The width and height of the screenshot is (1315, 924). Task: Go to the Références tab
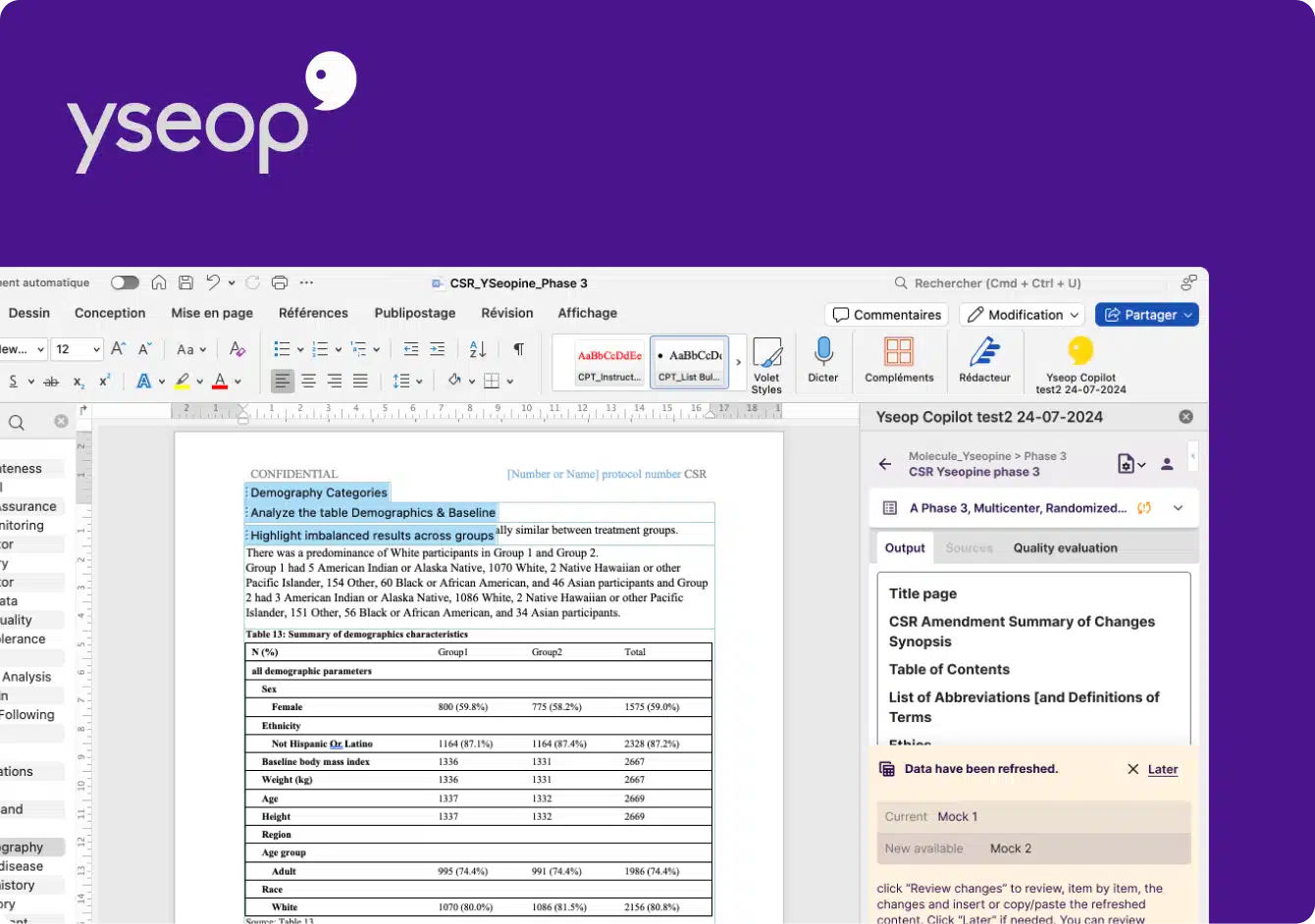click(x=313, y=313)
